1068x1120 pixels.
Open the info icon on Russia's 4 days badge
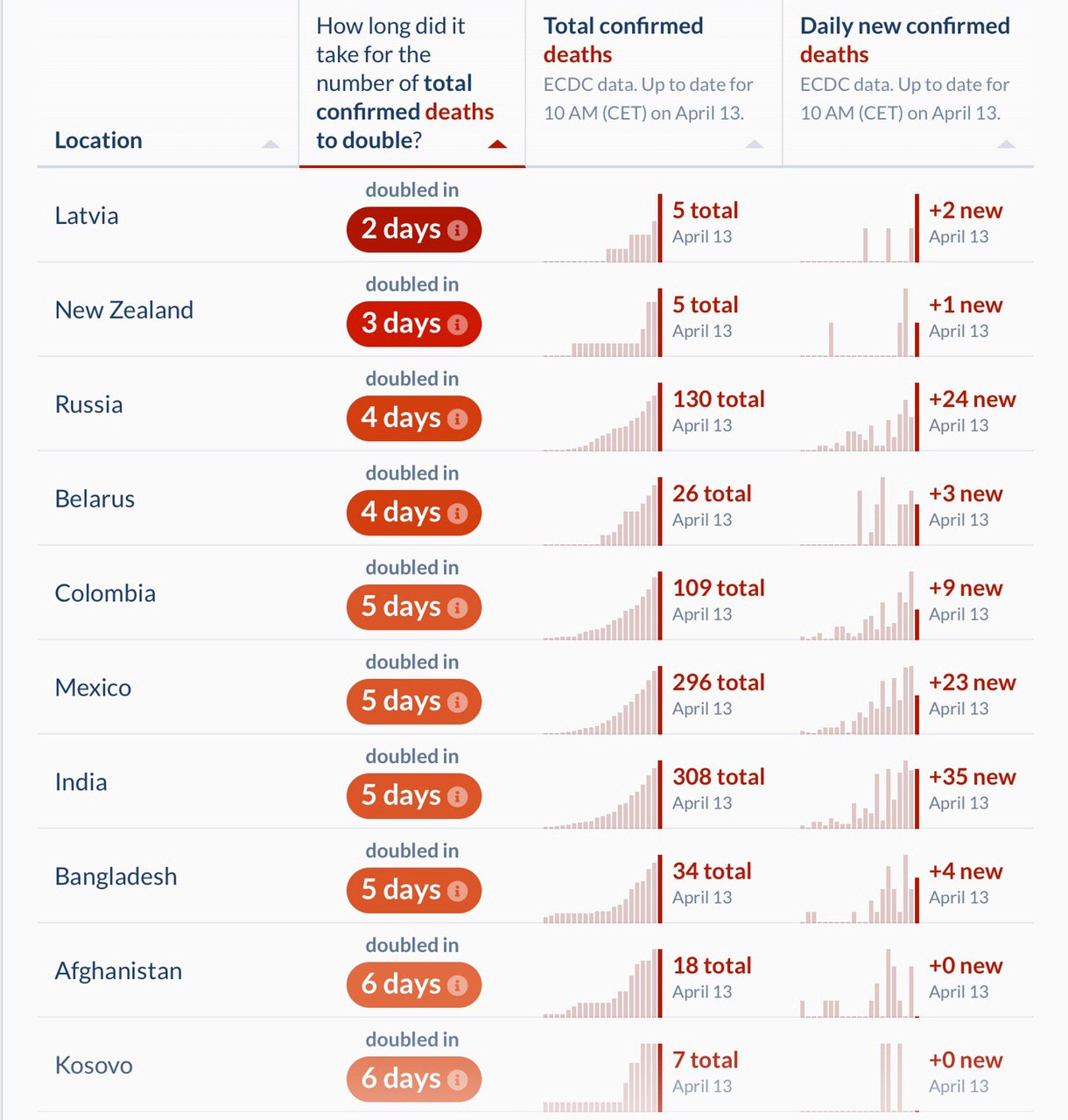pyautogui.click(x=458, y=419)
